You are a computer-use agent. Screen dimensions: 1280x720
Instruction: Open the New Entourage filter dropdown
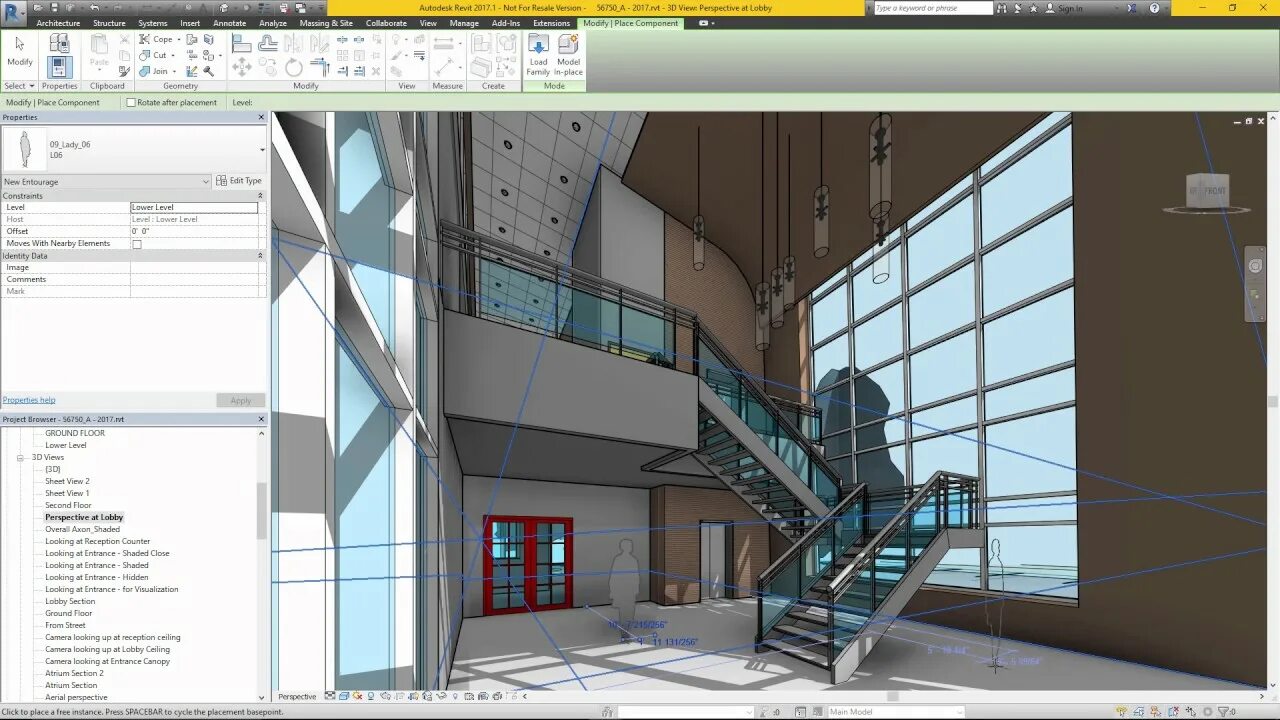click(206, 181)
